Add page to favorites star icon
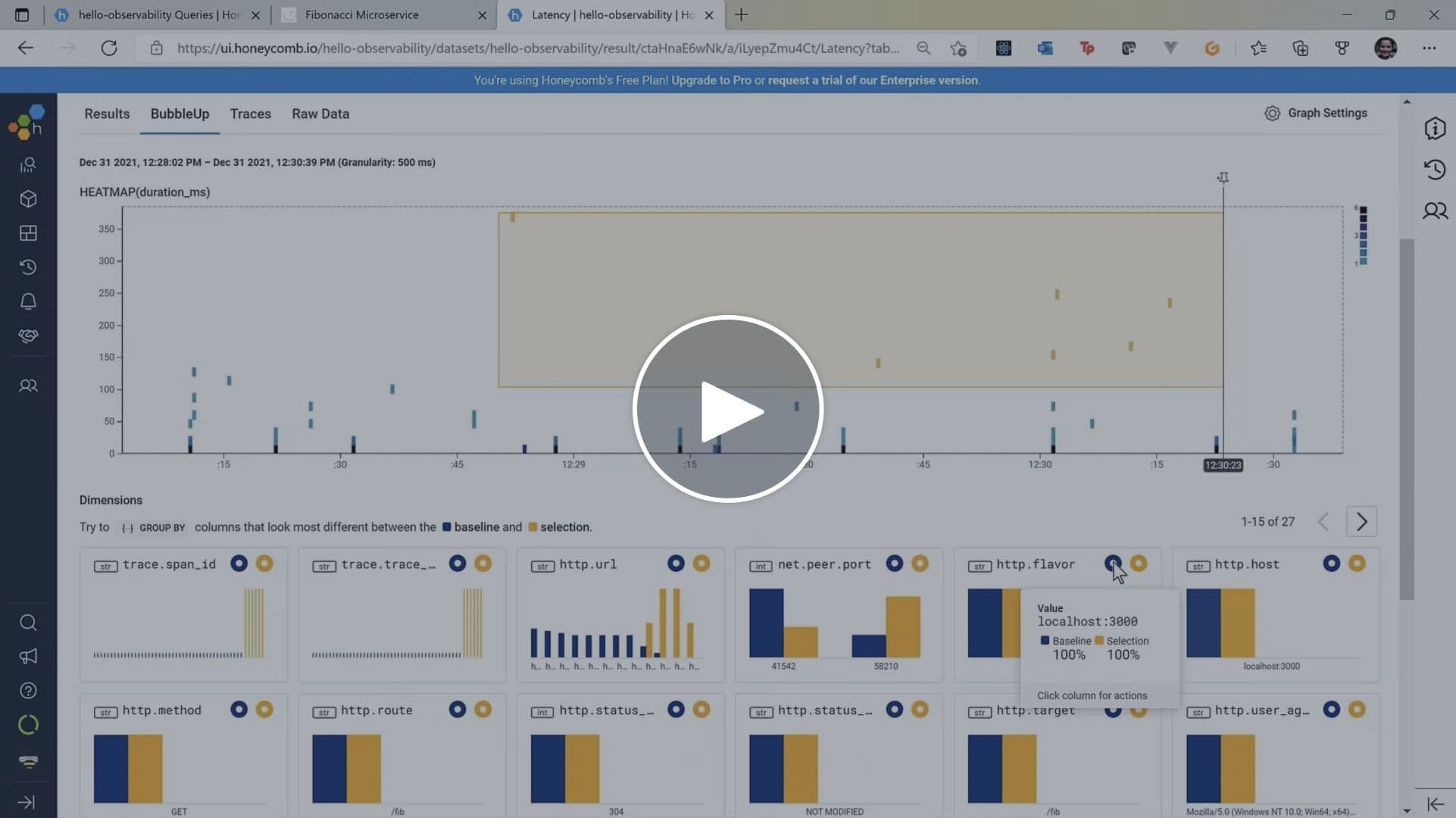Image resolution: width=1456 pixels, height=818 pixels. pos(958,48)
